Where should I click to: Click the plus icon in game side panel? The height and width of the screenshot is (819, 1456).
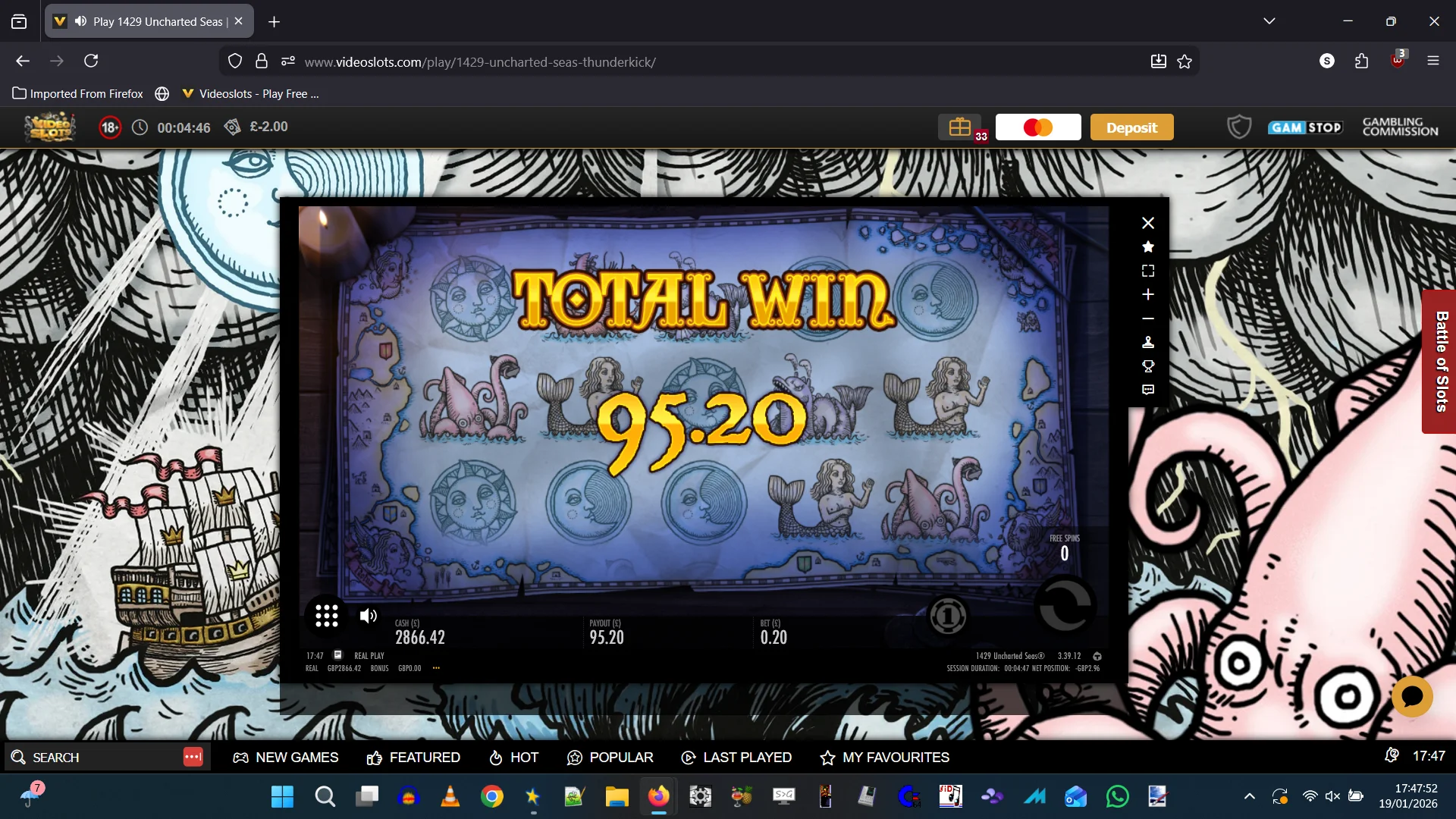click(x=1148, y=294)
